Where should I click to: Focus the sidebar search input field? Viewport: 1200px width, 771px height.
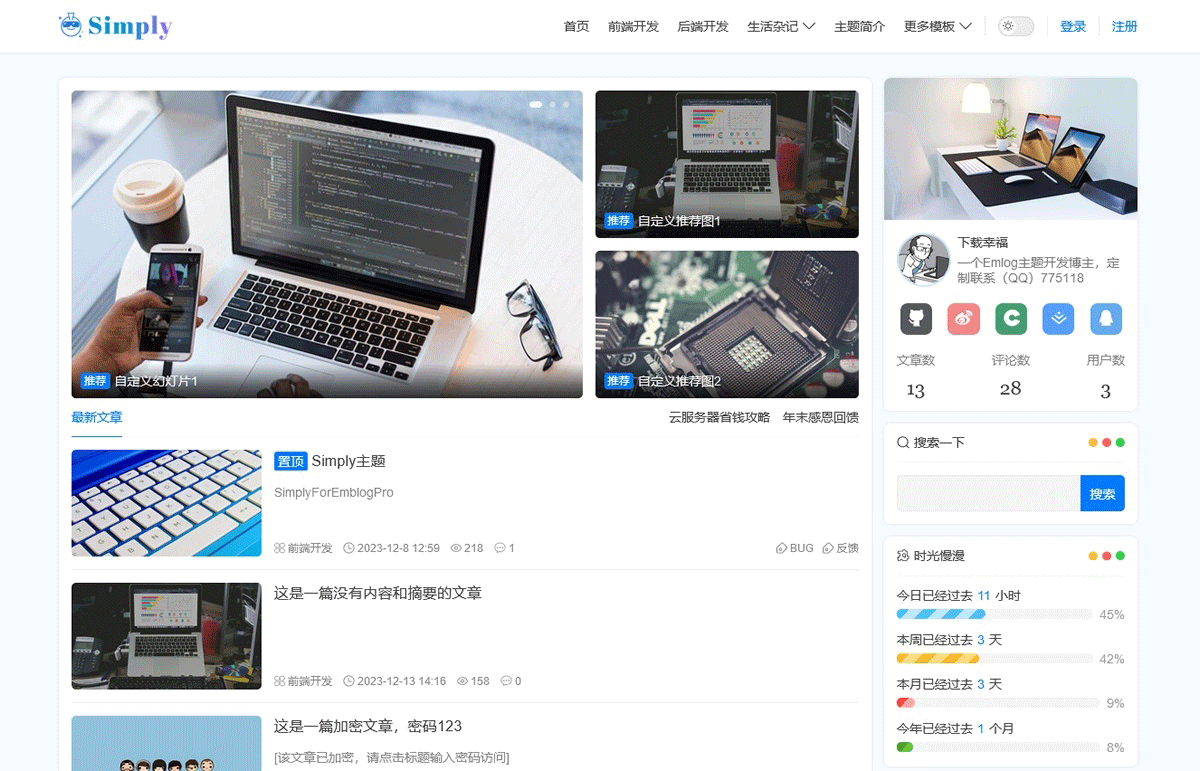(x=988, y=493)
